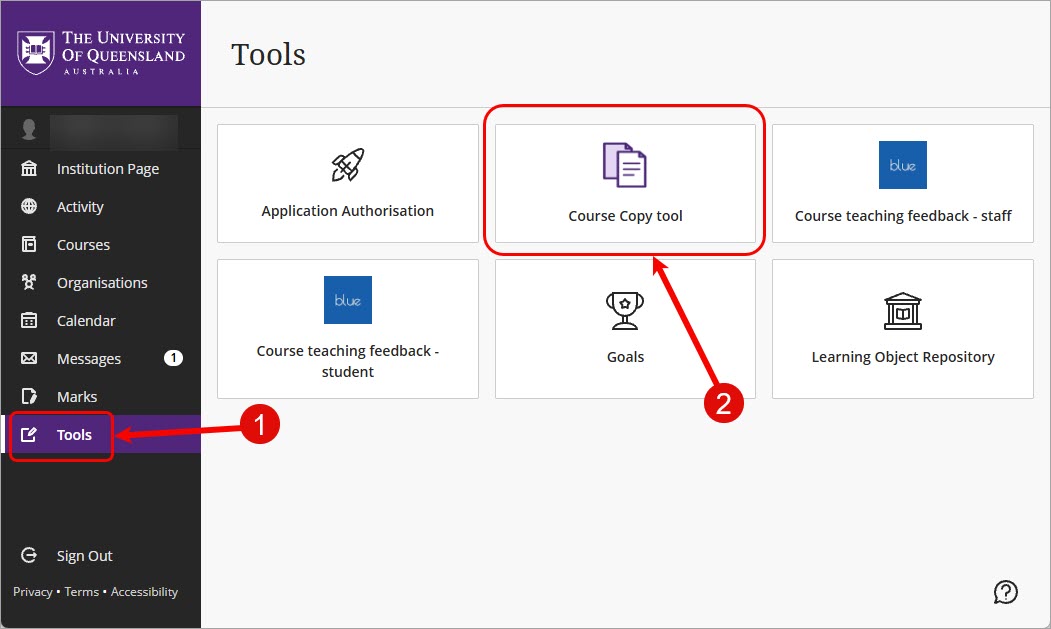Viewport: 1051px width, 629px height.
Task: Click the user profile avatar icon
Action: click(29, 129)
